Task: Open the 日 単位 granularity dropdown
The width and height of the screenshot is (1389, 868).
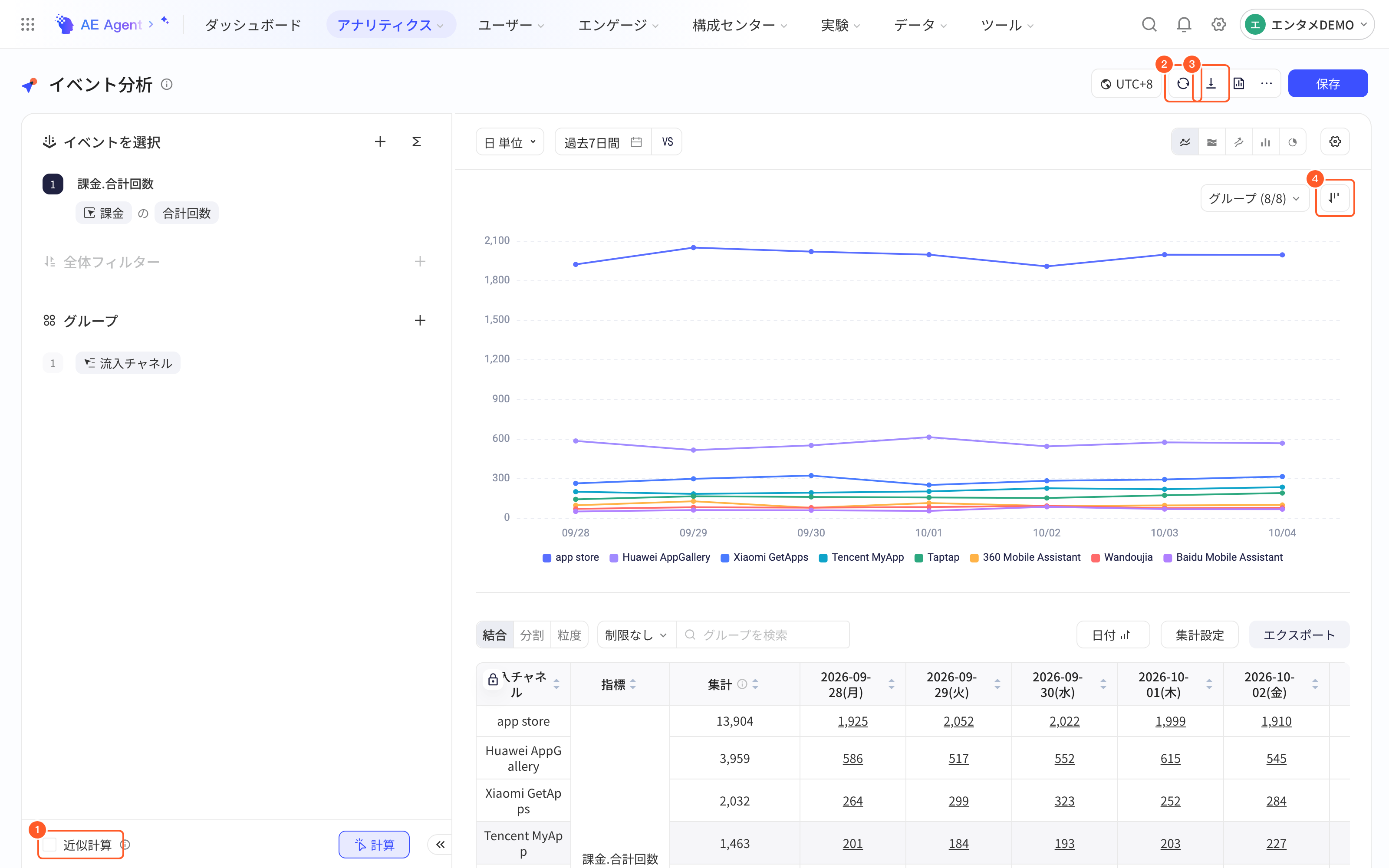Action: click(510, 142)
